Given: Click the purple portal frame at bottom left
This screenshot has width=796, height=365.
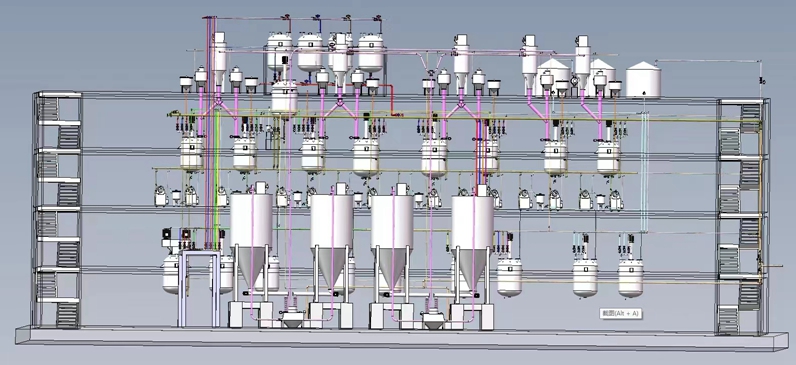Looking at the screenshot, I should point(199,288).
